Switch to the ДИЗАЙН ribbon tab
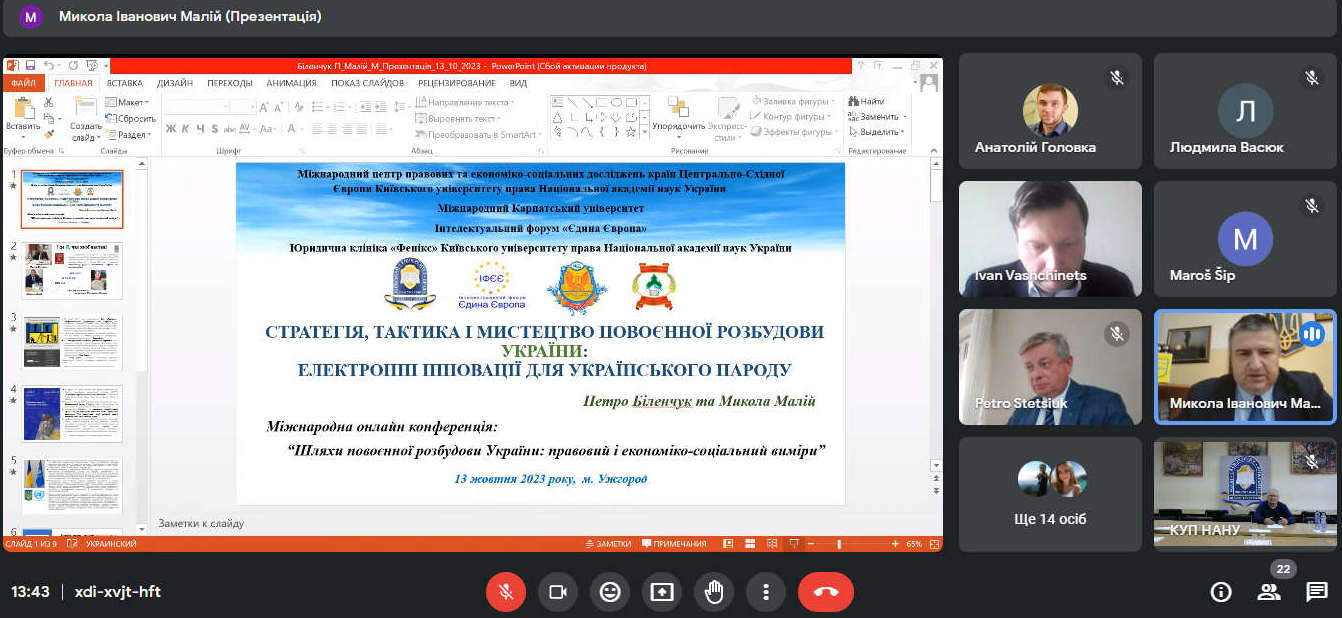 tap(175, 83)
